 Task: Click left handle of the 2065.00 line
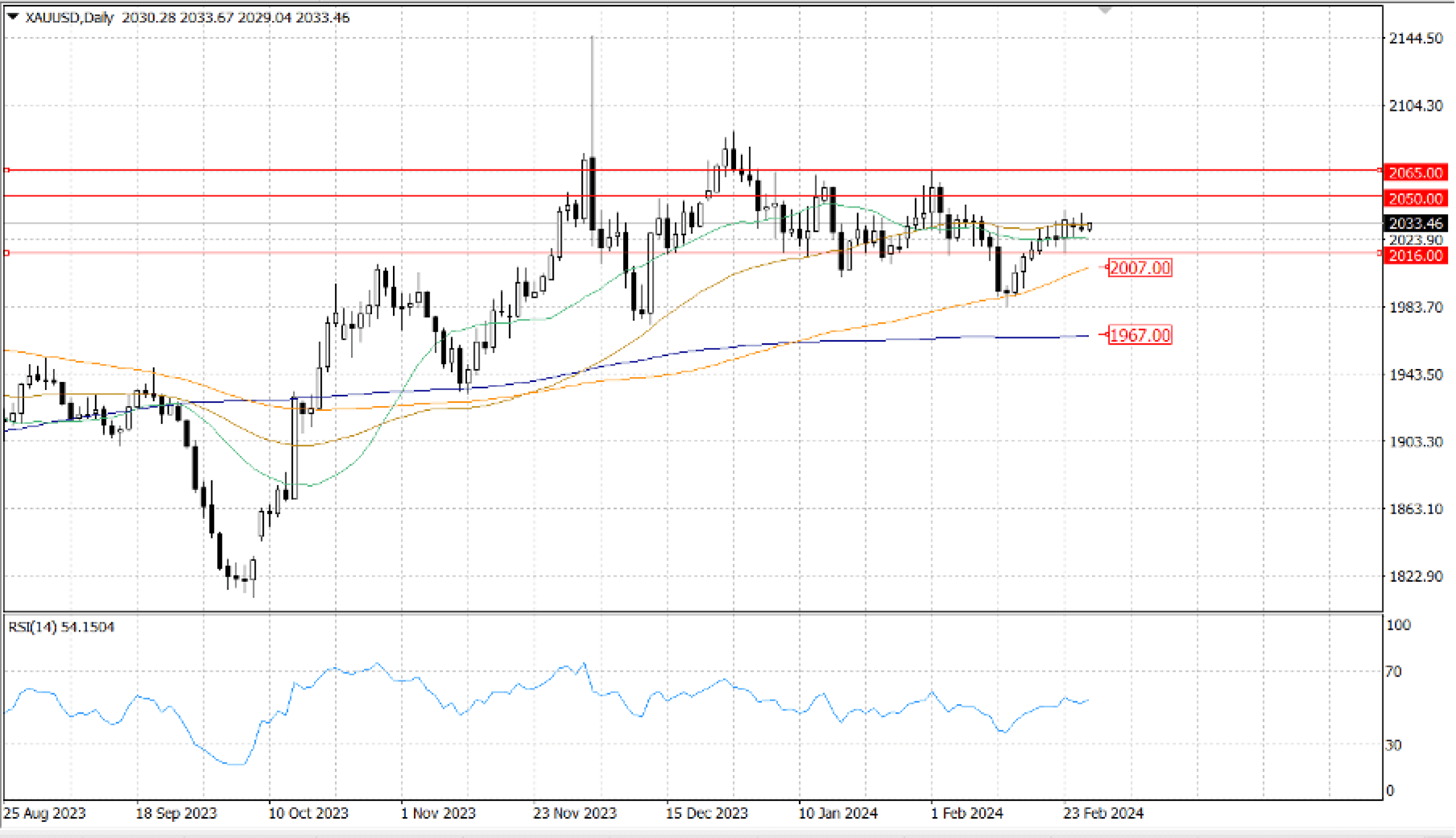7,169
